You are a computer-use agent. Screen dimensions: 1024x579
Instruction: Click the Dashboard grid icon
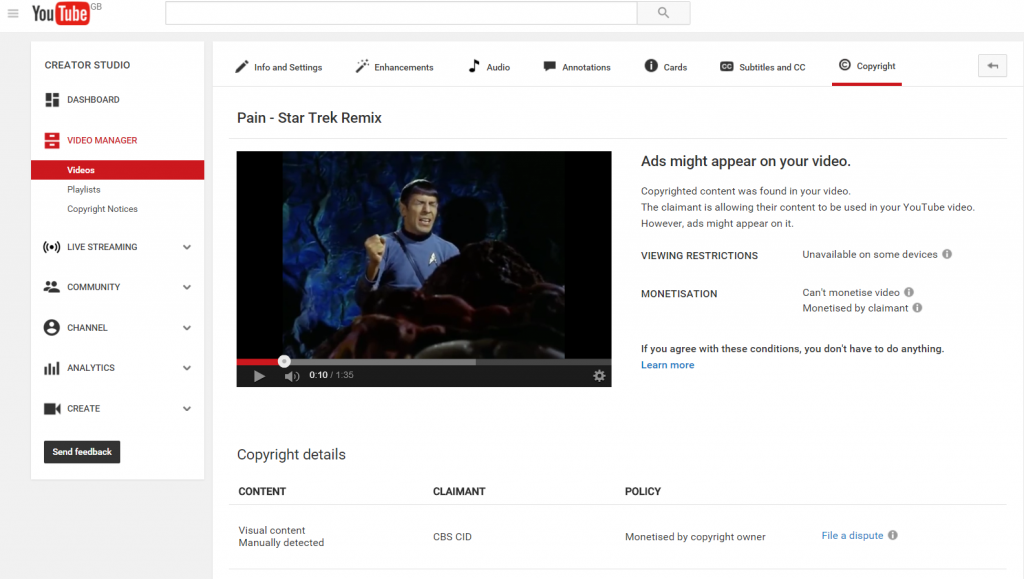(52, 100)
